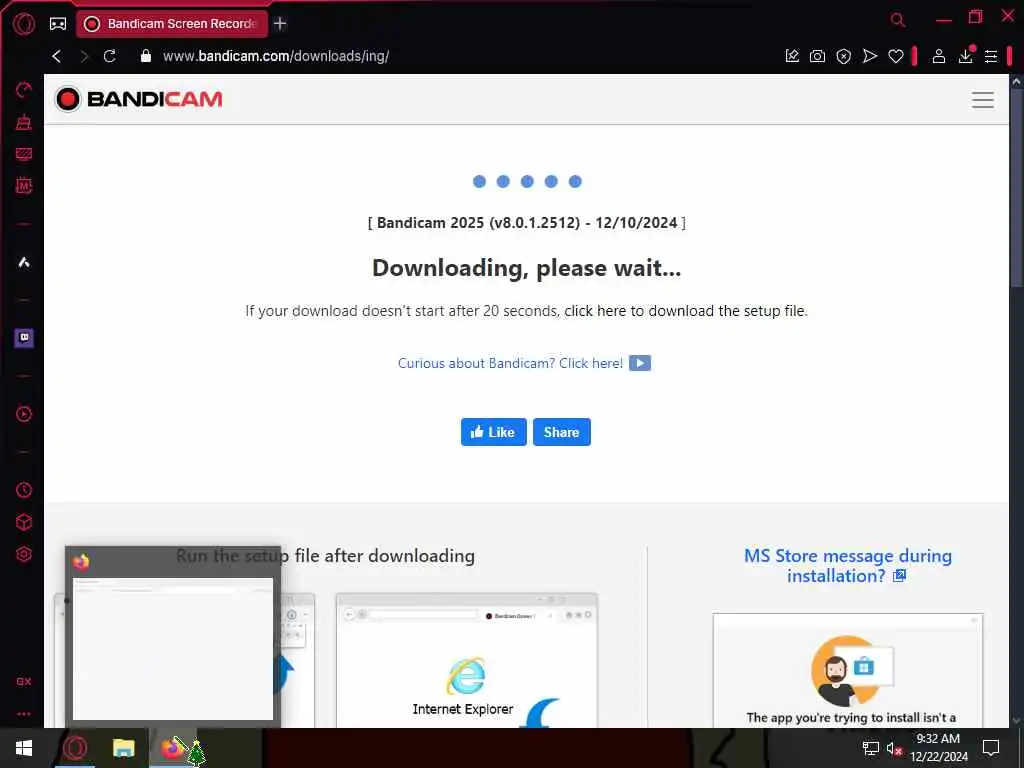
Task: Open Twitch panel in sidebar
Action: pos(24,338)
